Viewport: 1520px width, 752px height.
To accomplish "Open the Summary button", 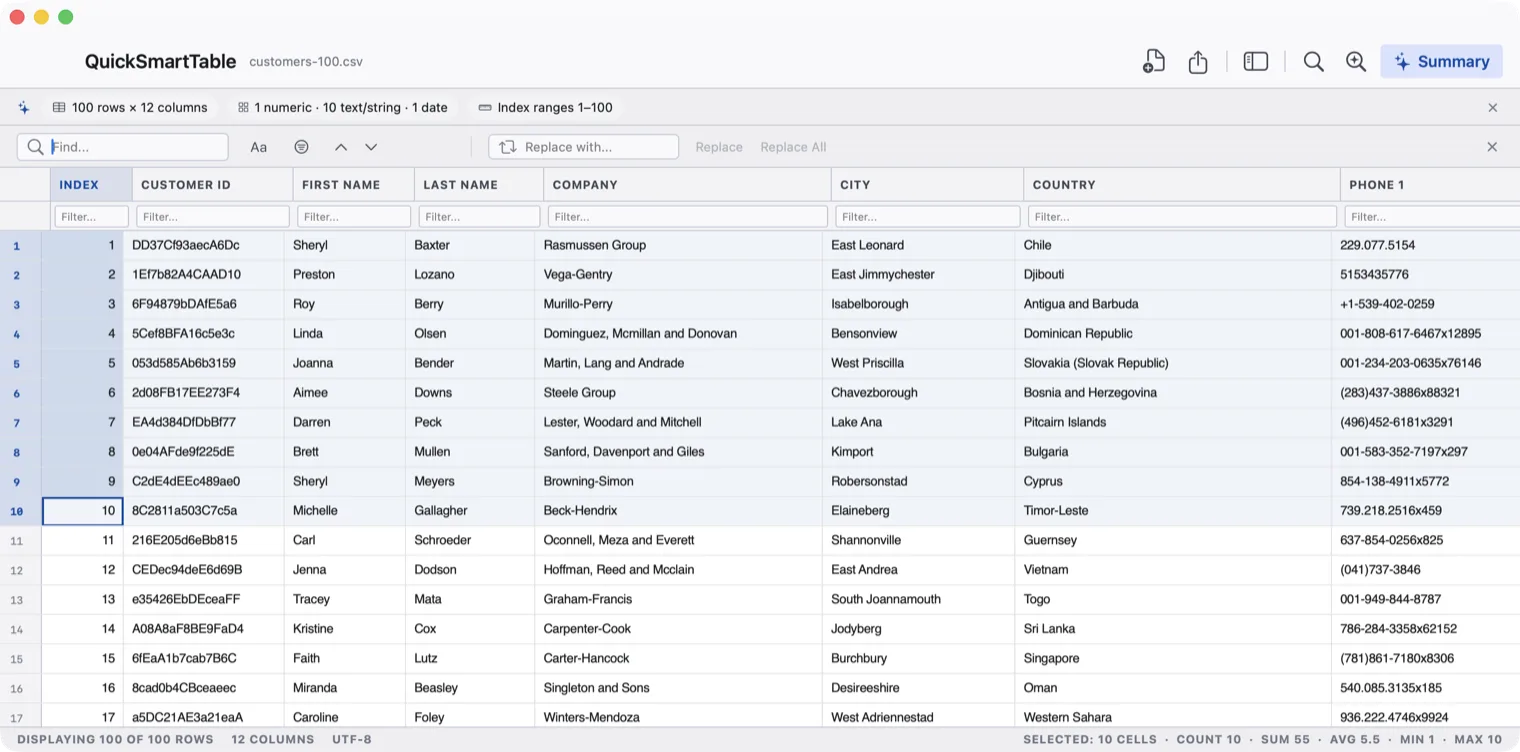I will (1441, 62).
